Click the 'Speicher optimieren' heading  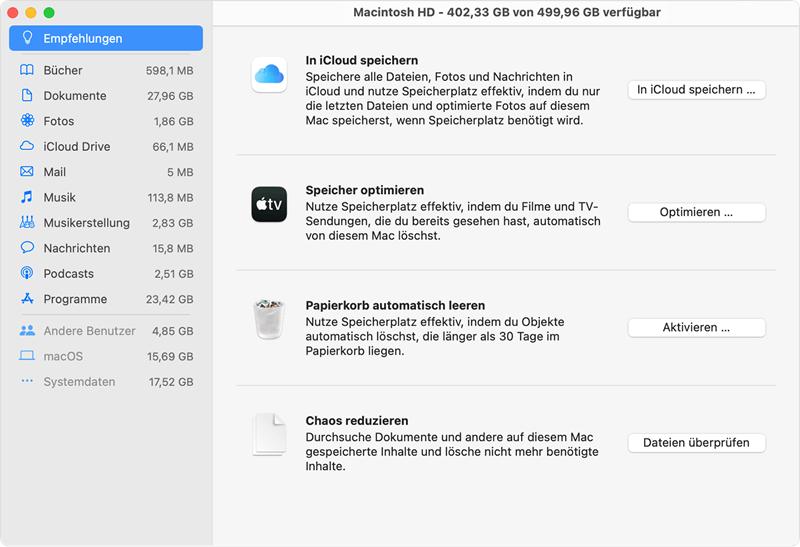point(365,190)
